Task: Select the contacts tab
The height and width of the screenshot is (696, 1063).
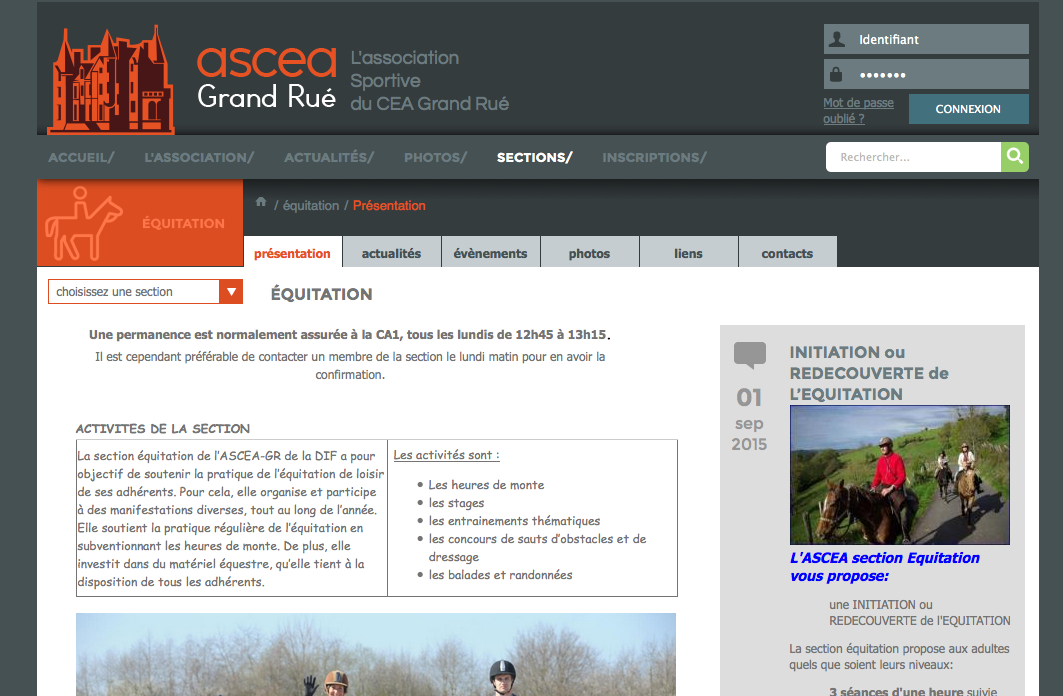Action: (x=787, y=254)
